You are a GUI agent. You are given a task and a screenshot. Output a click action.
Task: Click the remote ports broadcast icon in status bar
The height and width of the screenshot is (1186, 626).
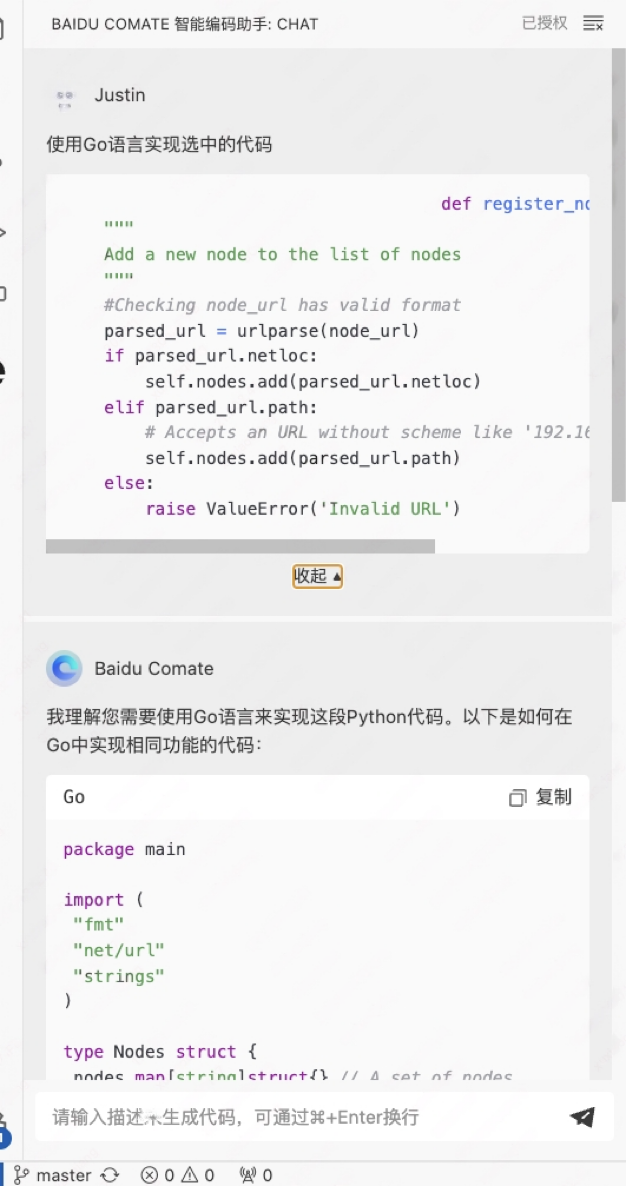tap(248, 1175)
